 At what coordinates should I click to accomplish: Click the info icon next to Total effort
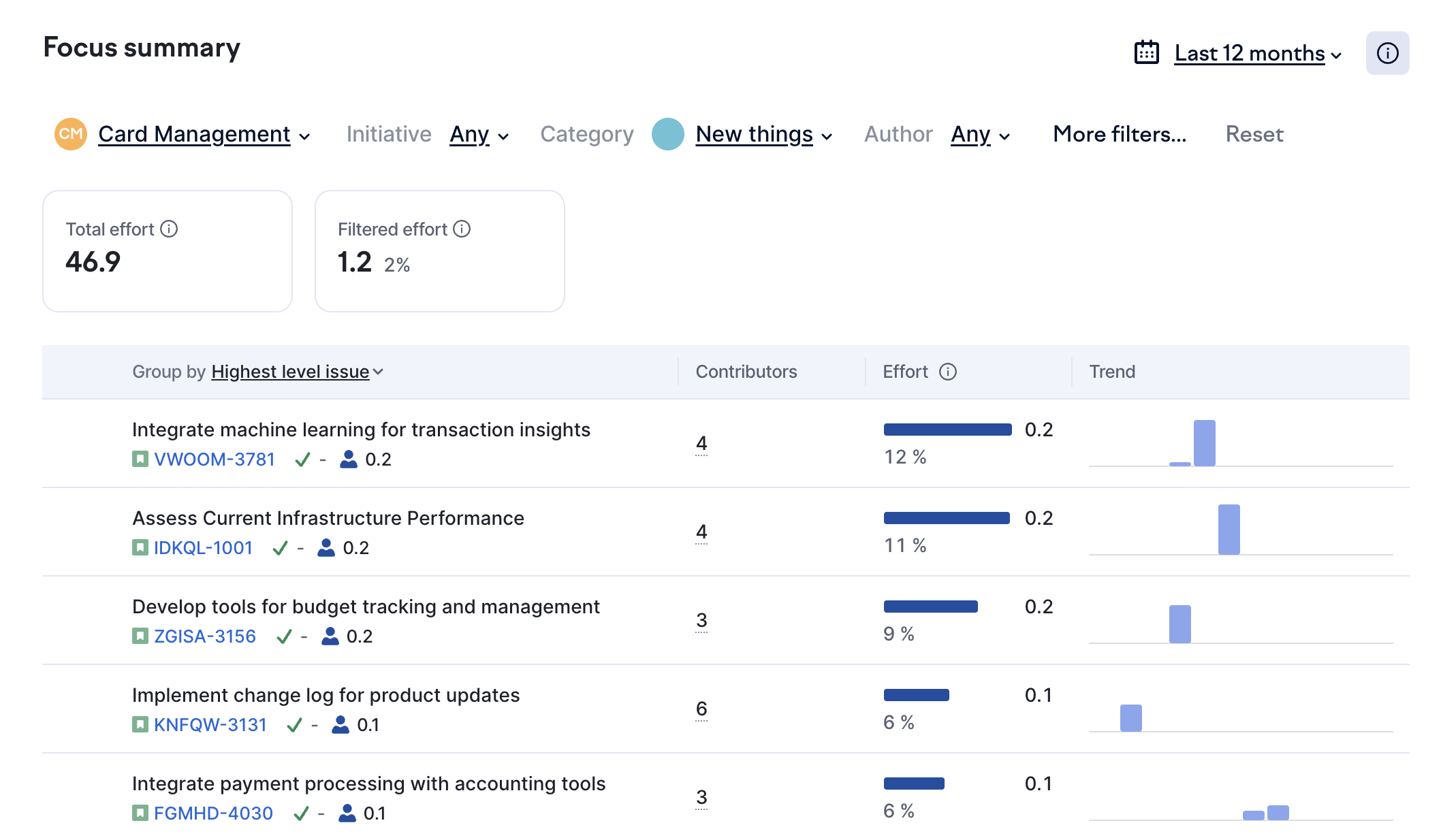(169, 229)
